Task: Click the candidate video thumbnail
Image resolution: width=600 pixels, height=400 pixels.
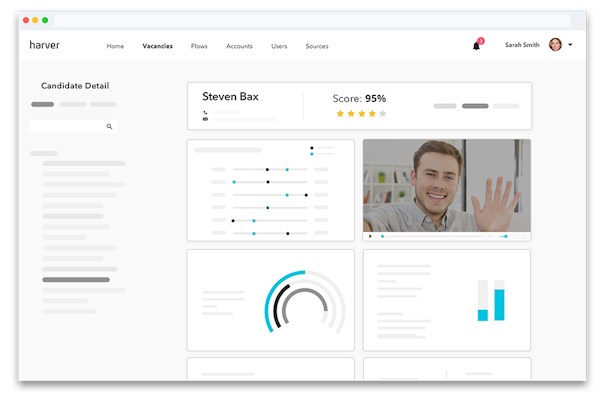Action: point(447,186)
